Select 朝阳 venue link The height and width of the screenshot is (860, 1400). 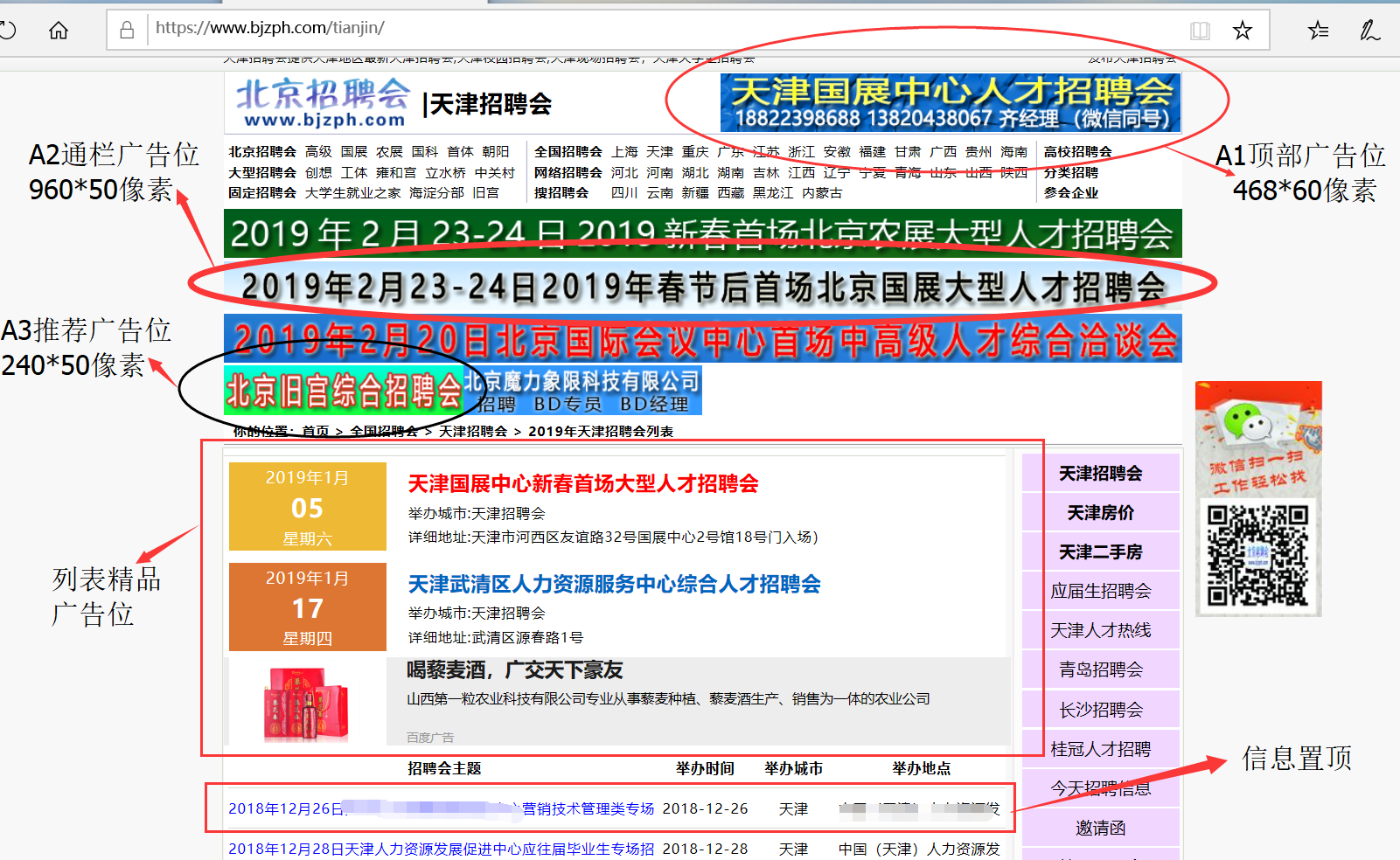(x=495, y=152)
